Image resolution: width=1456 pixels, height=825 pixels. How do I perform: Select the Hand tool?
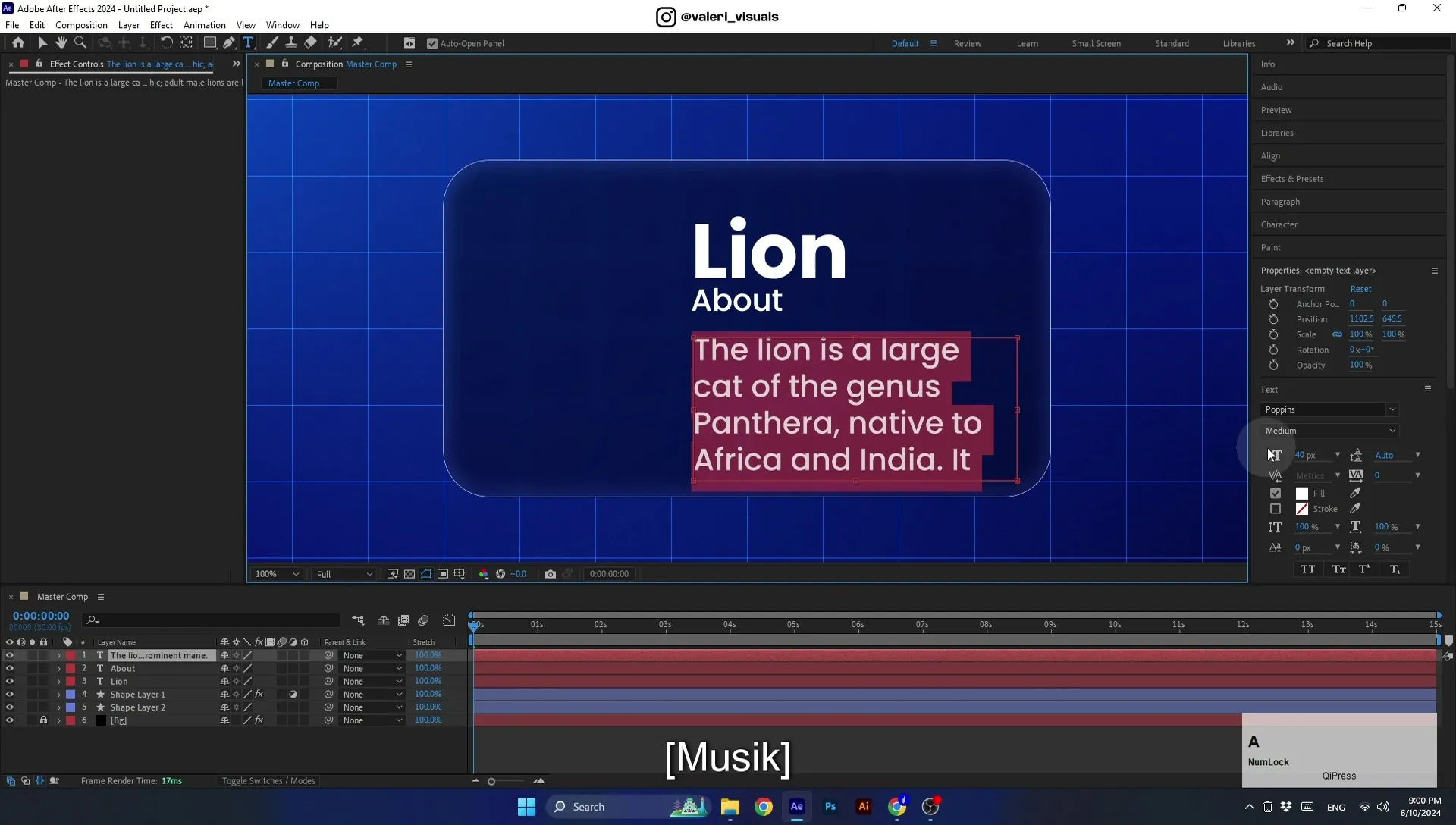[61, 43]
